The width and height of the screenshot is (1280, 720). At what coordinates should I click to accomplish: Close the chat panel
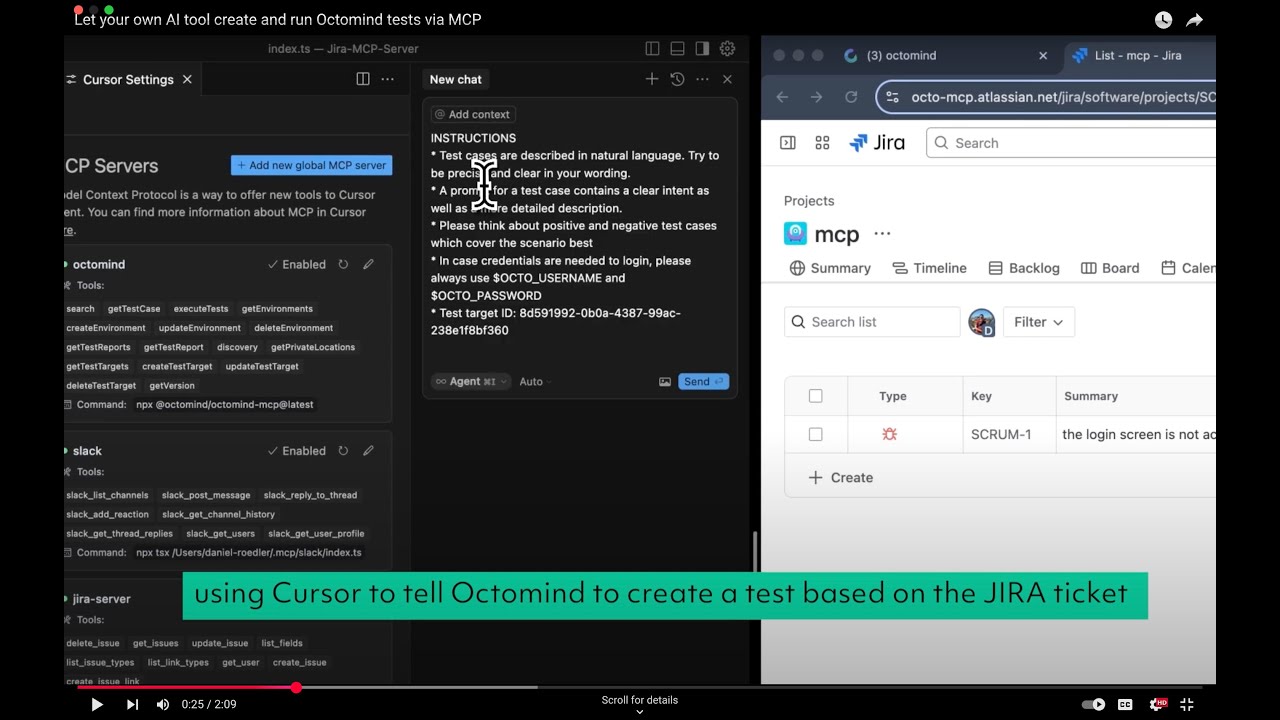coord(727,79)
